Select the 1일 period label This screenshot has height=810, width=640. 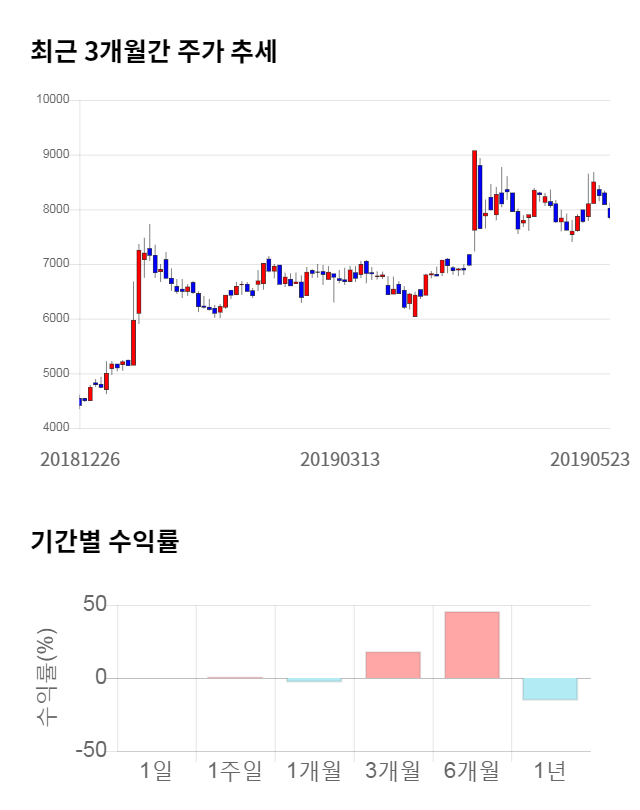click(x=157, y=771)
